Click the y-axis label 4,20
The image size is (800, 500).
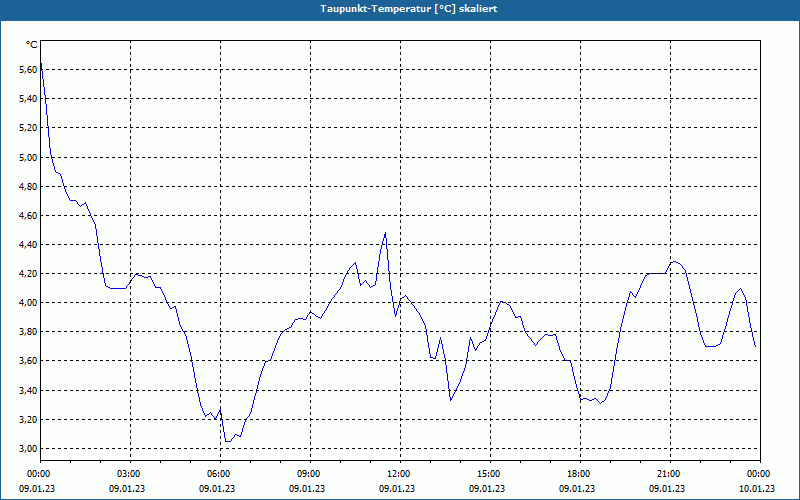(28, 273)
